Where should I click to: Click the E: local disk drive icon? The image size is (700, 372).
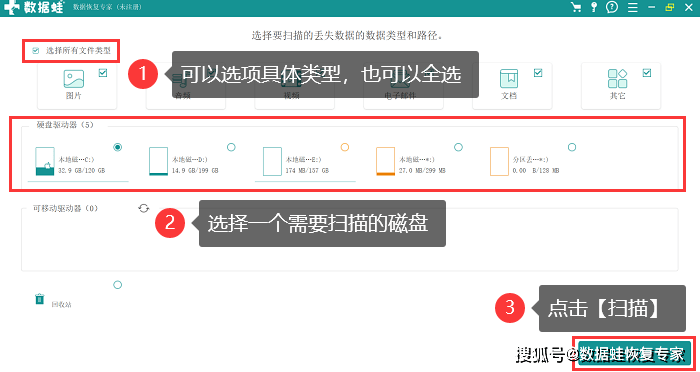click(272, 161)
